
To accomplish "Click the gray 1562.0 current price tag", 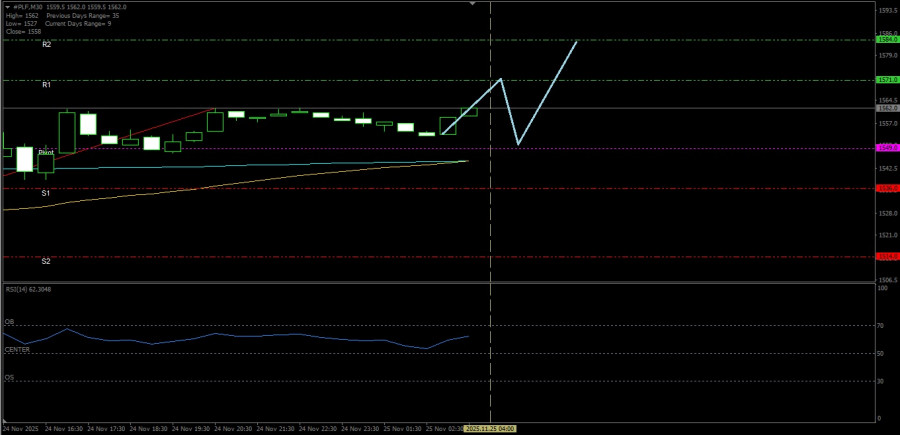I will point(886,107).
